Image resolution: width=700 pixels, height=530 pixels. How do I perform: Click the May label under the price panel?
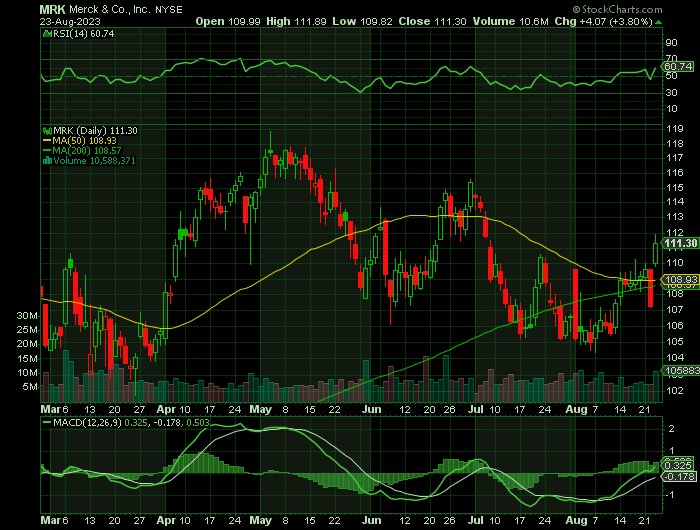[x=261, y=409]
